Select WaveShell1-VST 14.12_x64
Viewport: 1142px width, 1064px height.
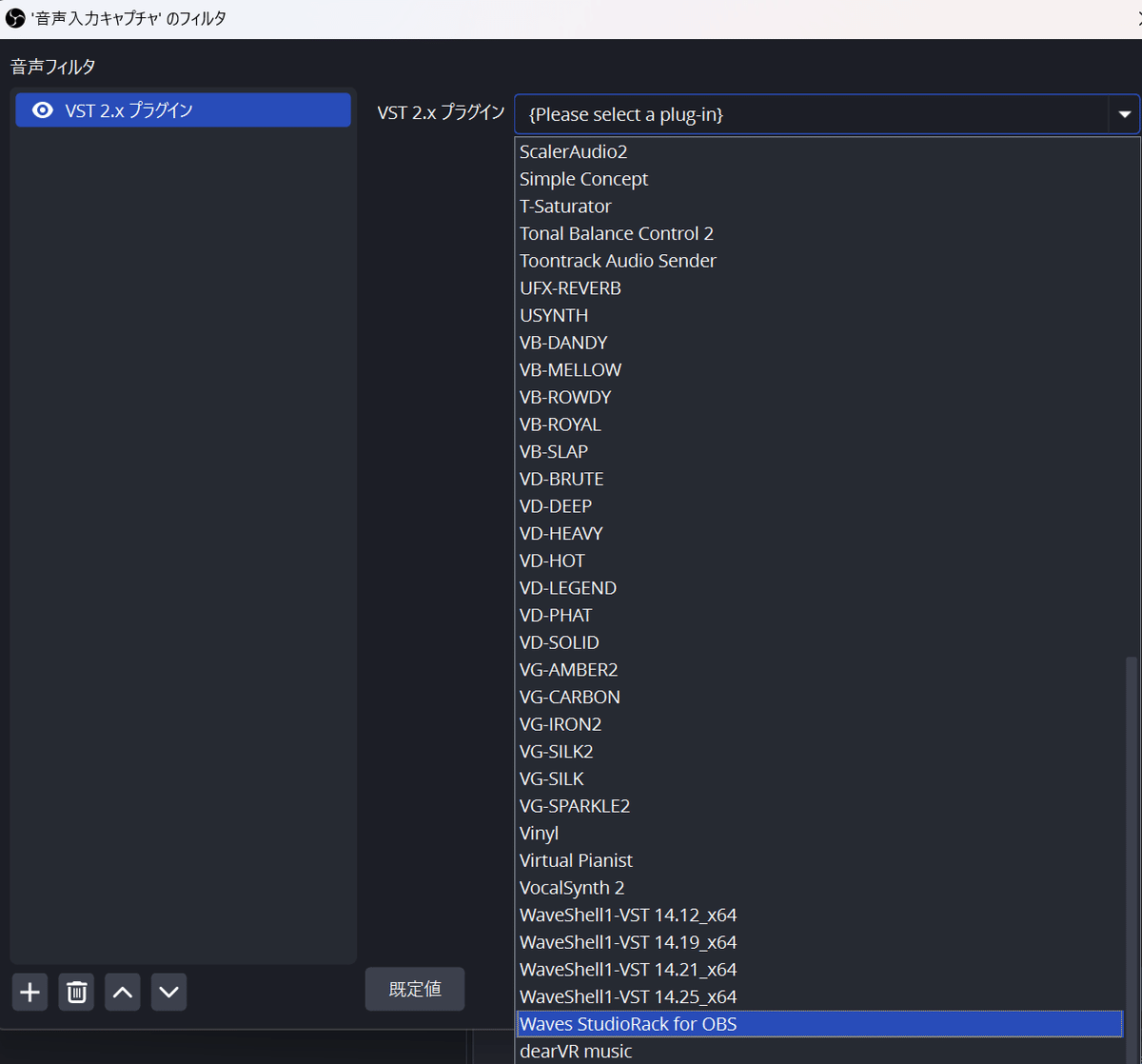point(819,916)
